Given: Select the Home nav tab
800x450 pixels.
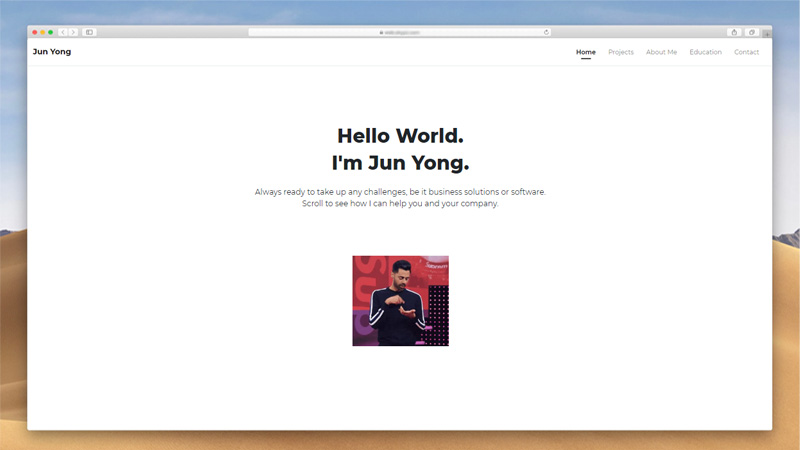Looking at the screenshot, I should tap(586, 52).
